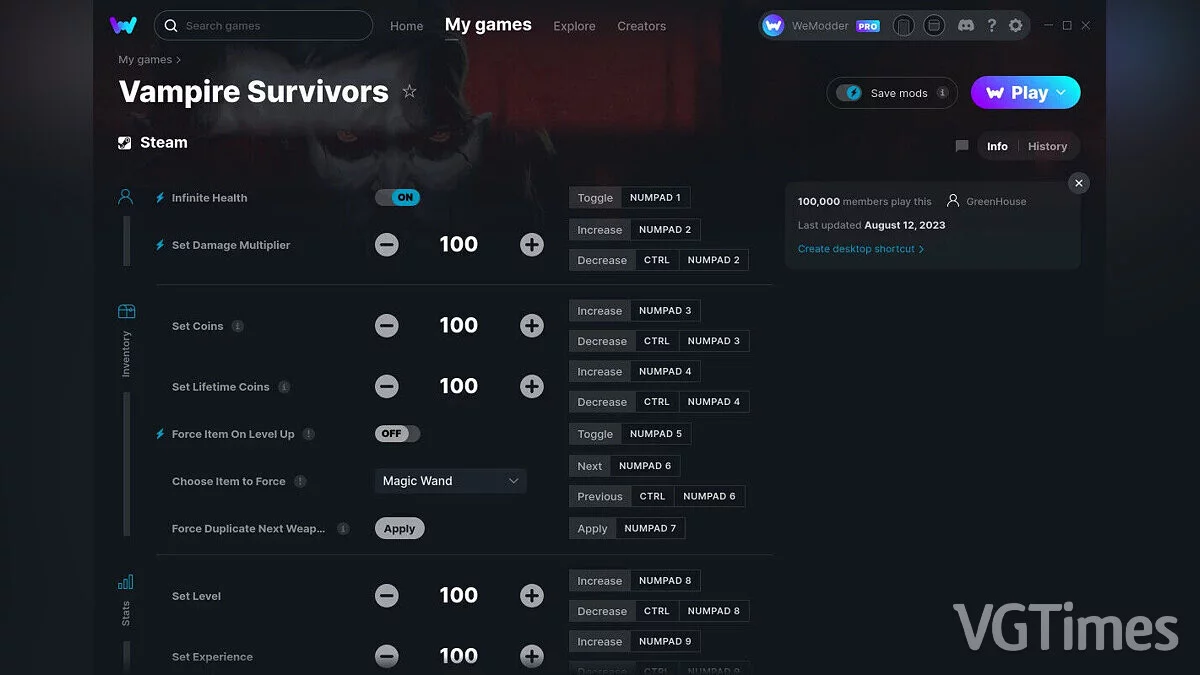Close the GreenHouse members popup
The height and width of the screenshot is (675, 1200).
pyautogui.click(x=1078, y=183)
